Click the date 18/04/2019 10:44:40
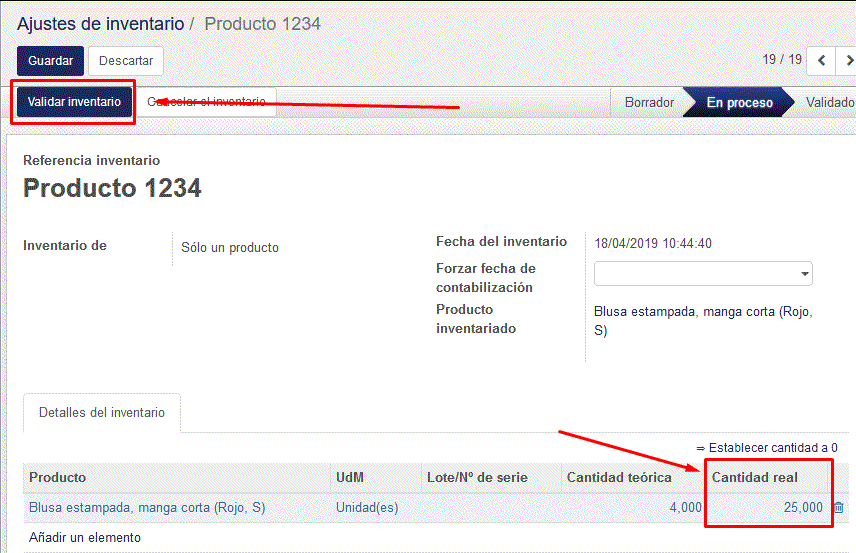The height and width of the screenshot is (553, 856). pos(653,243)
